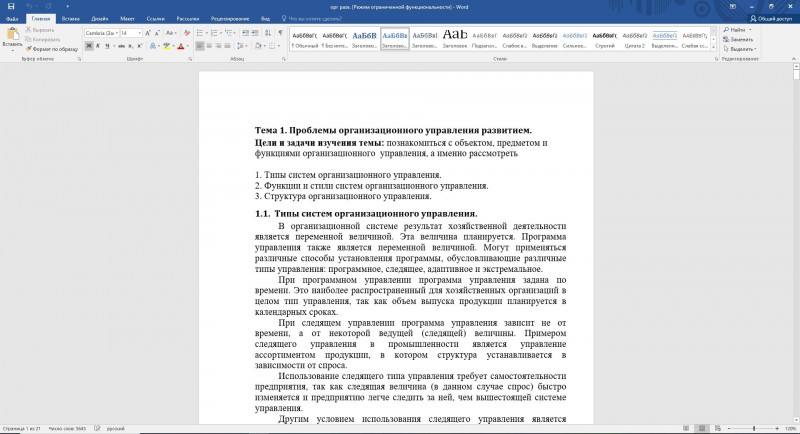Viewport: 800px width, 434px height.
Task: Open ribbon display options icon
Action: 733,7
